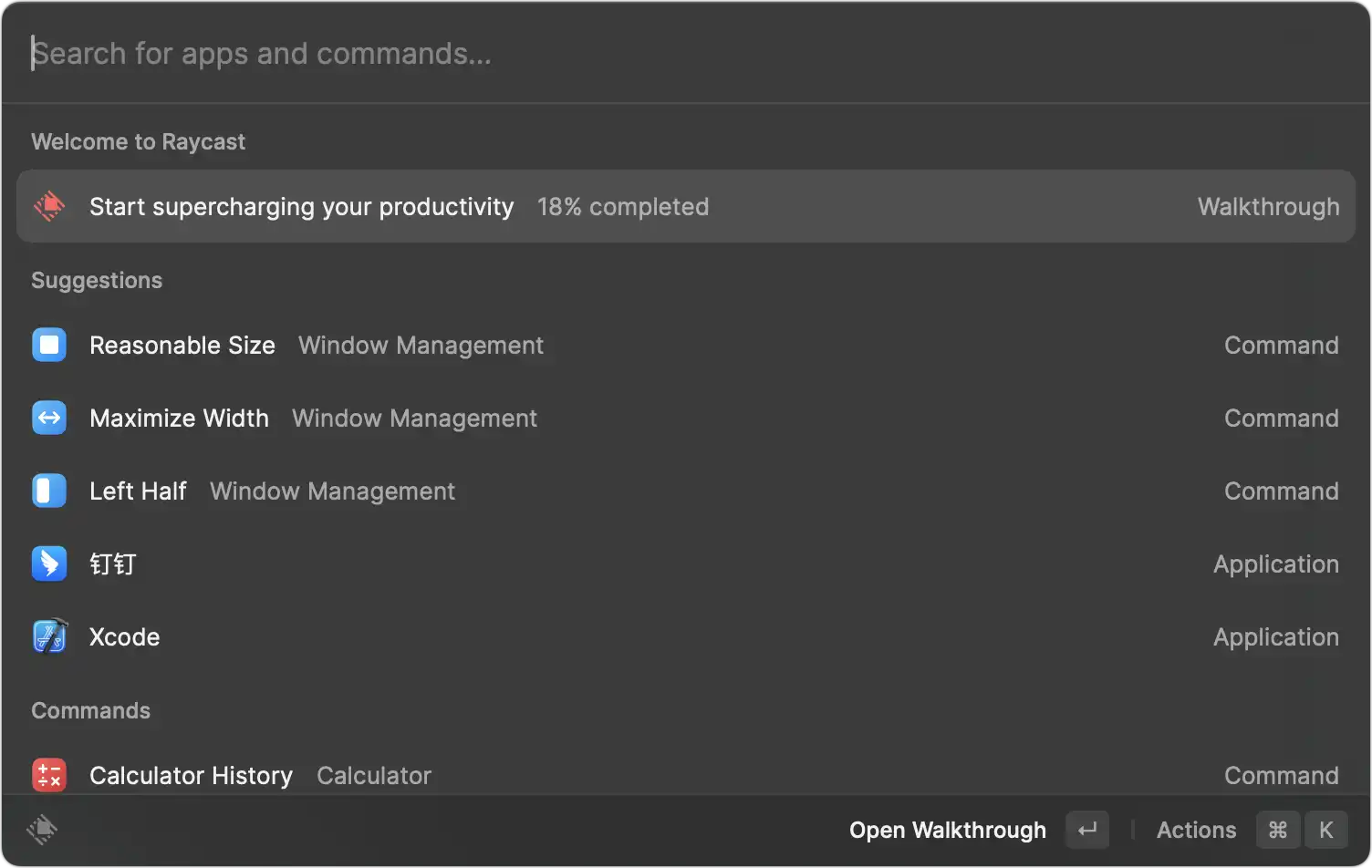Select the Xcode application entry
The width and height of the screenshot is (1372, 868).
[x=125, y=637]
